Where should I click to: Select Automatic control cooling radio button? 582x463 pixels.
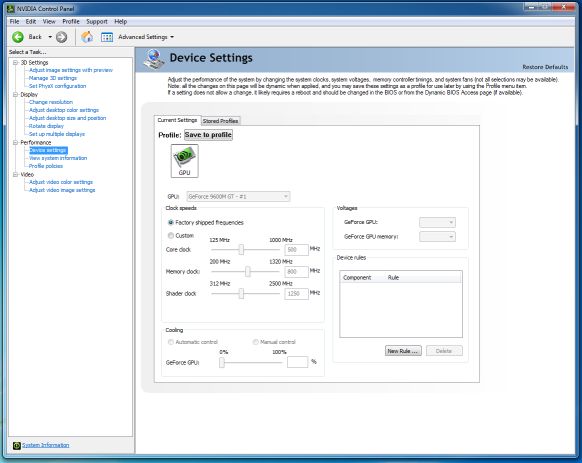coord(171,342)
